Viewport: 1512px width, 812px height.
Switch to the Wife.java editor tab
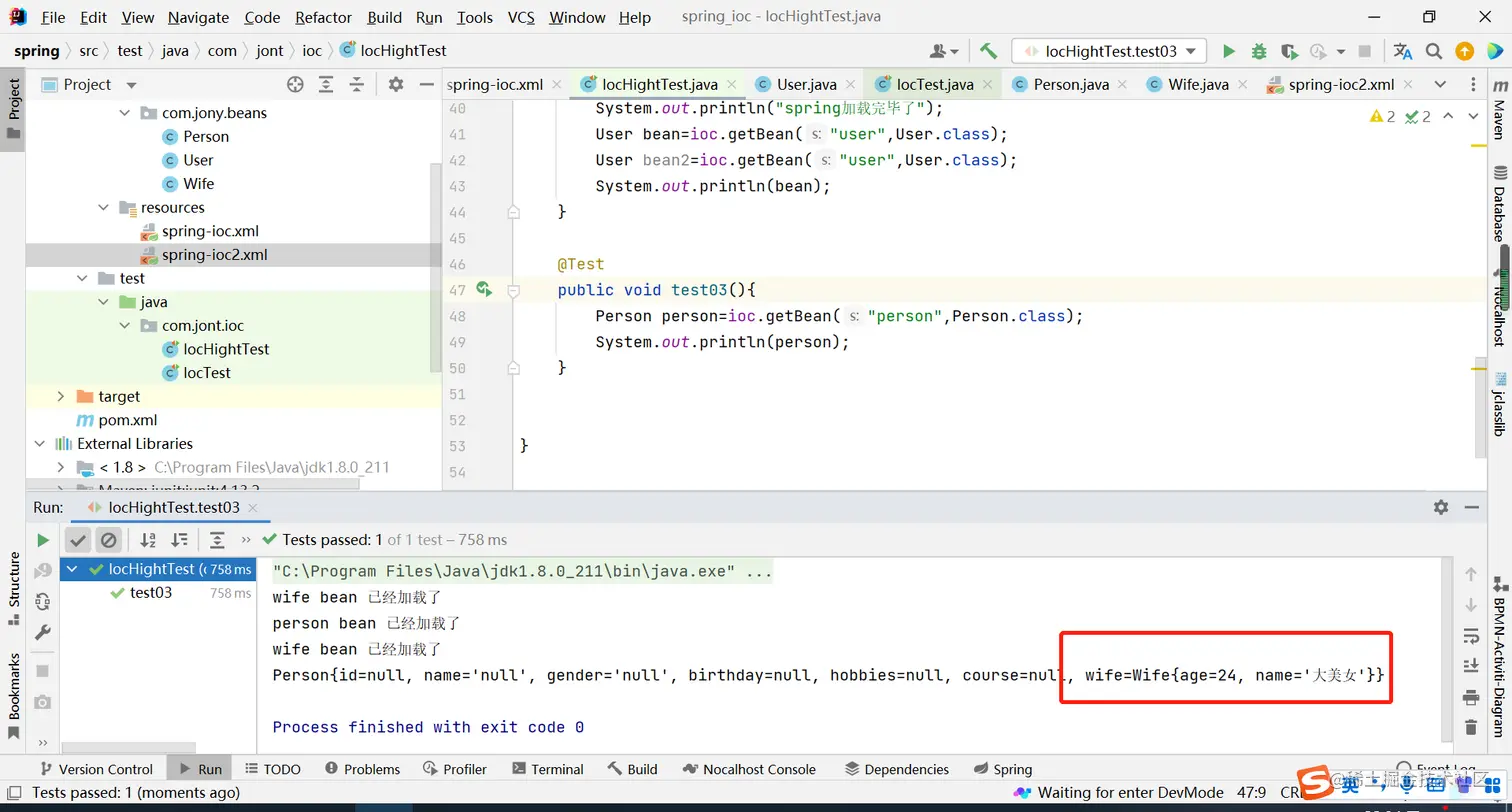(1198, 85)
